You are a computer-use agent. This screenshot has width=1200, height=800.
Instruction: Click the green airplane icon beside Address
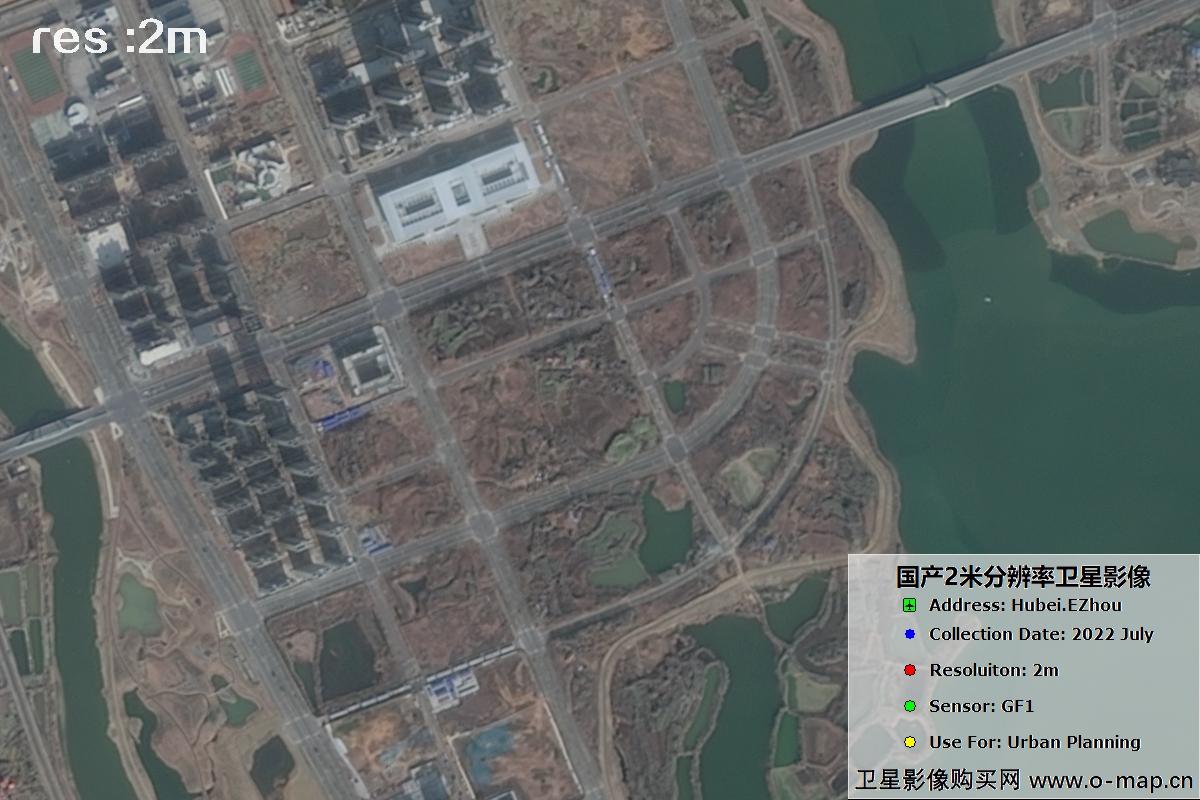(x=909, y=605)
